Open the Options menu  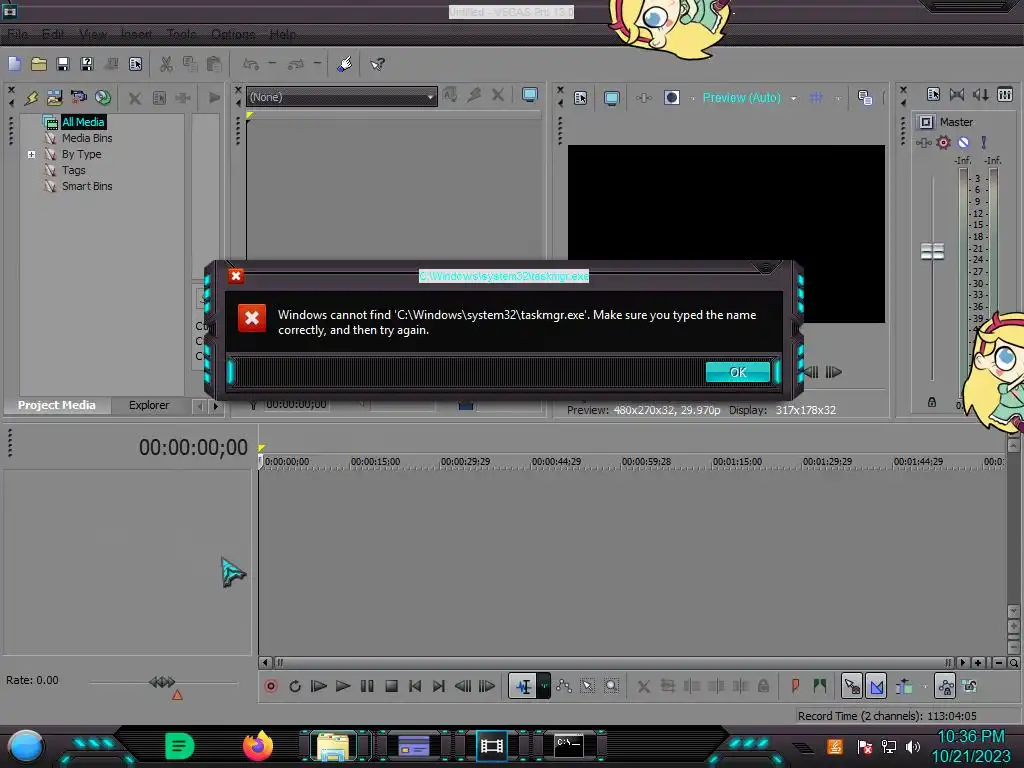[233, 34]
